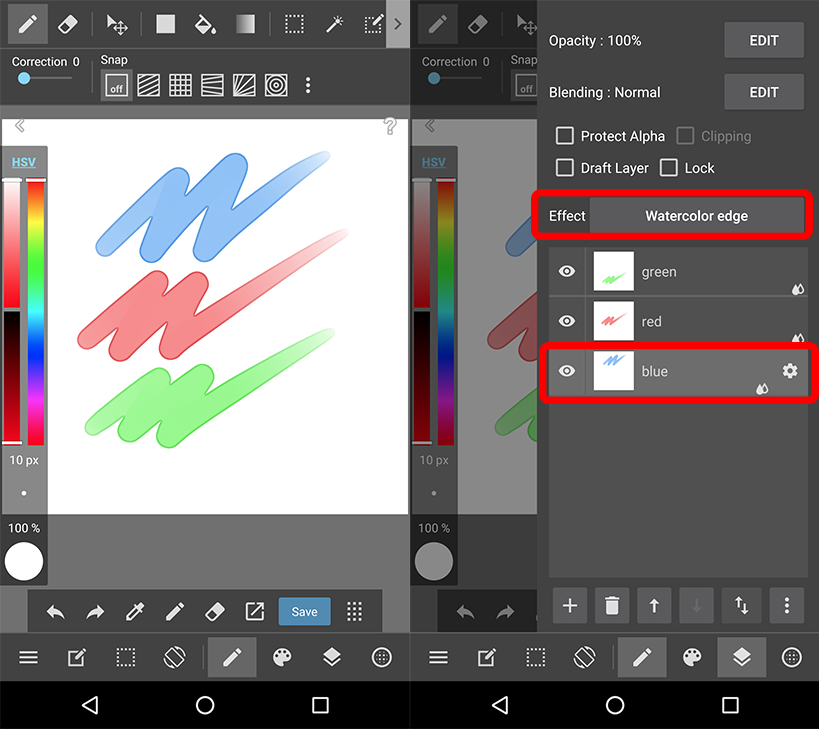Select the brush tool in left screen's top toolbar
The image size is (819, 729).
coord(28,24)
